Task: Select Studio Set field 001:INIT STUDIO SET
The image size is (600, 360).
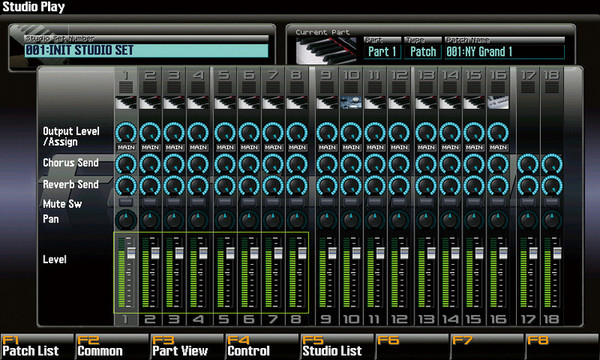Action: tap(146, 50)
